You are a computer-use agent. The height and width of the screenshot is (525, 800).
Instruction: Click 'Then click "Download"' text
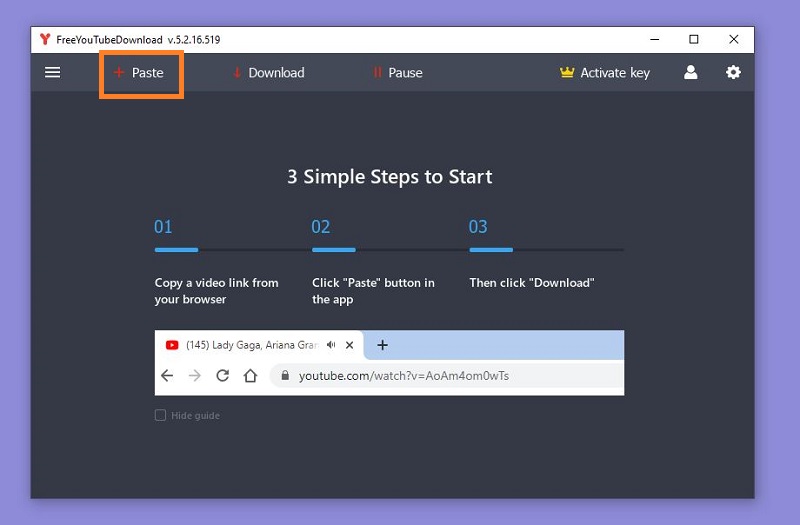[x=532, y=283]
